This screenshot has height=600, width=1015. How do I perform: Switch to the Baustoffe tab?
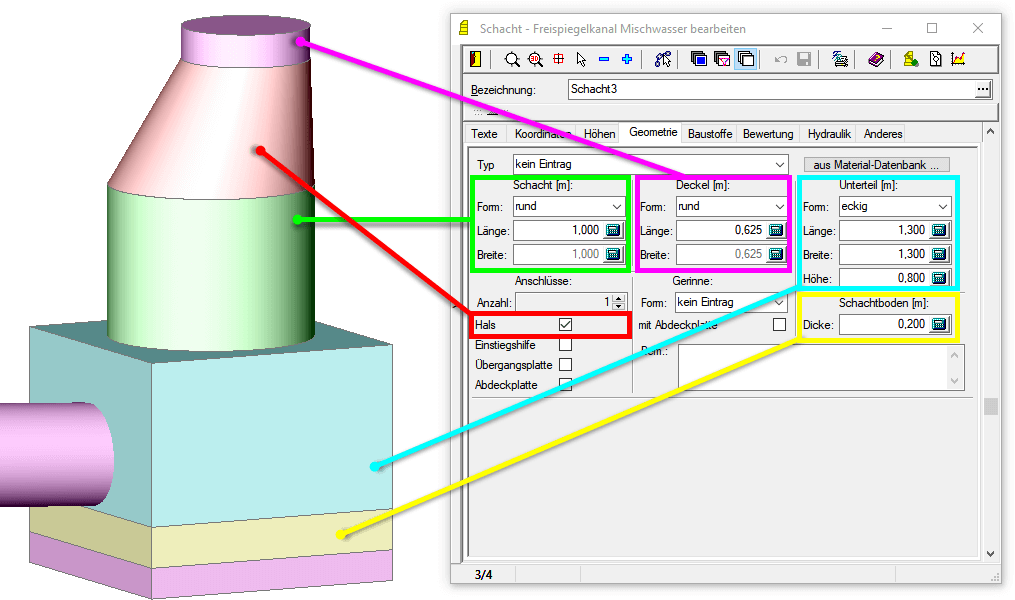click(x=710, y=134)
